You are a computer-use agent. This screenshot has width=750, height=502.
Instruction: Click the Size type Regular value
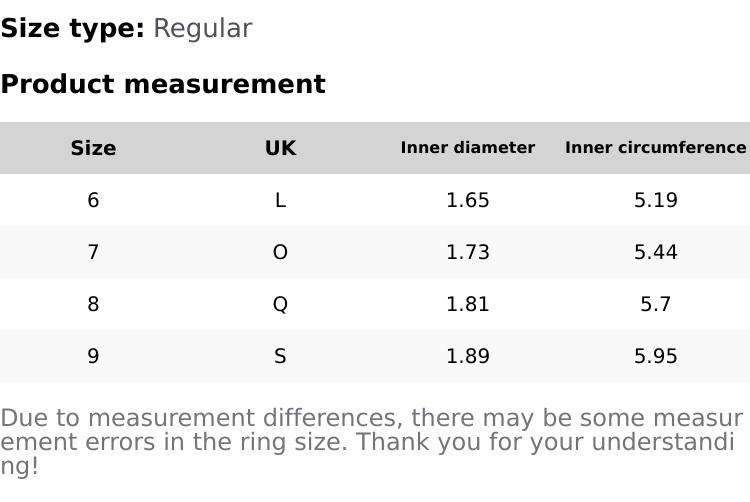click(202, 29)
